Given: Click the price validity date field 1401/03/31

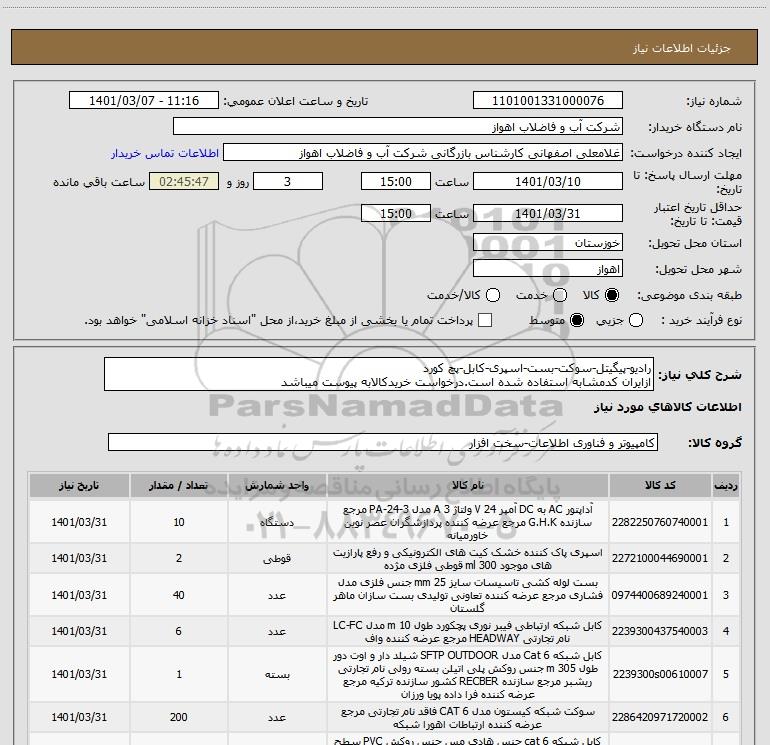Looking at the screenshot, I should [x=548, y=213].
